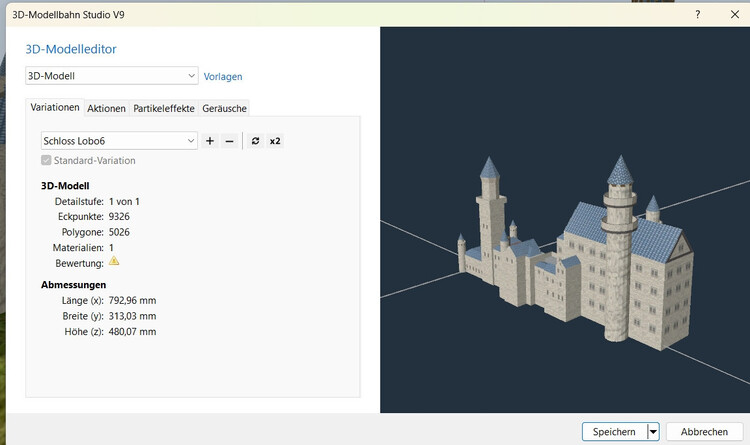Viewport: 750px width, 445px height.
Task: Open the Schloss Lobo6 variation dropdown
Action: tap(119, 141)
